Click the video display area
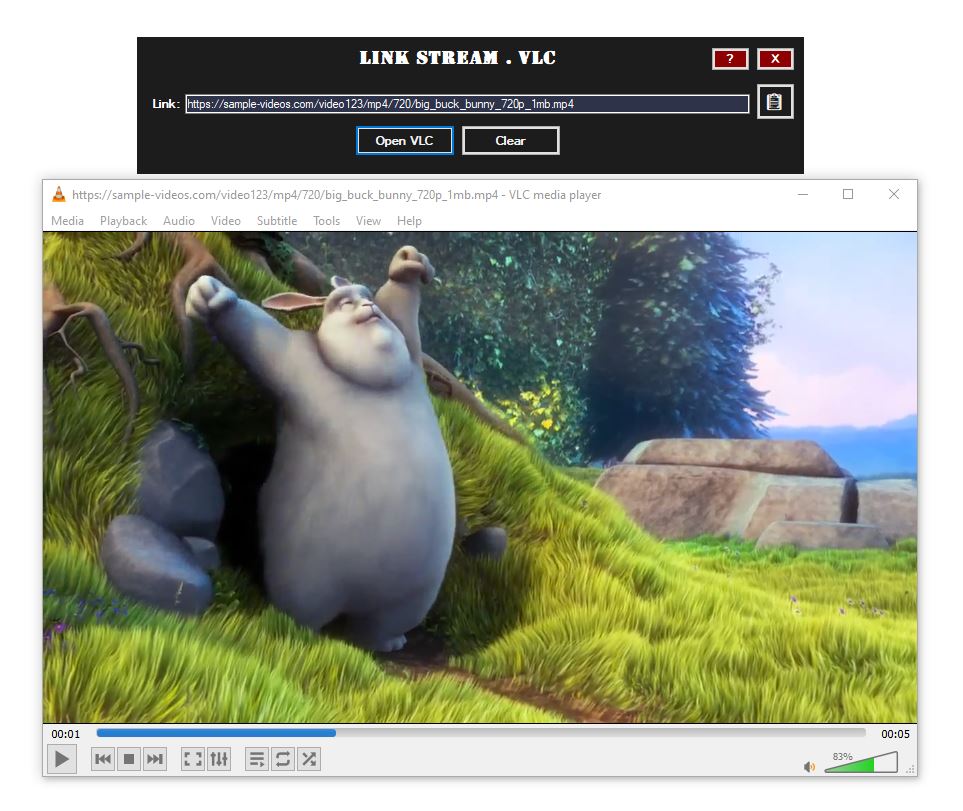 tap(480, 477)
